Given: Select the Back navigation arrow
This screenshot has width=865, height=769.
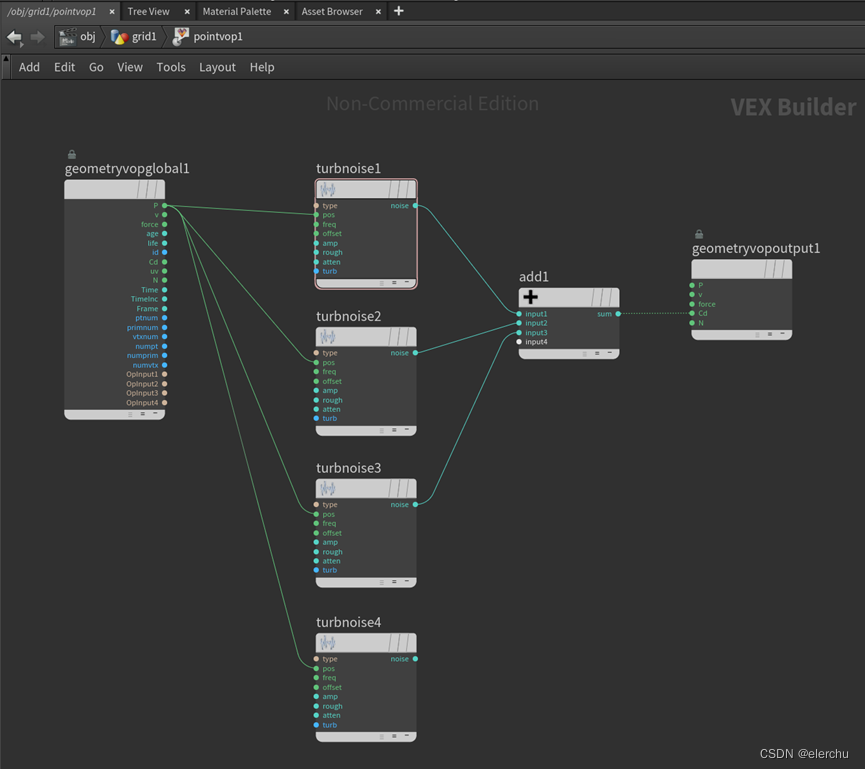Looking at the screenshot, I should (x=14, y=37).
